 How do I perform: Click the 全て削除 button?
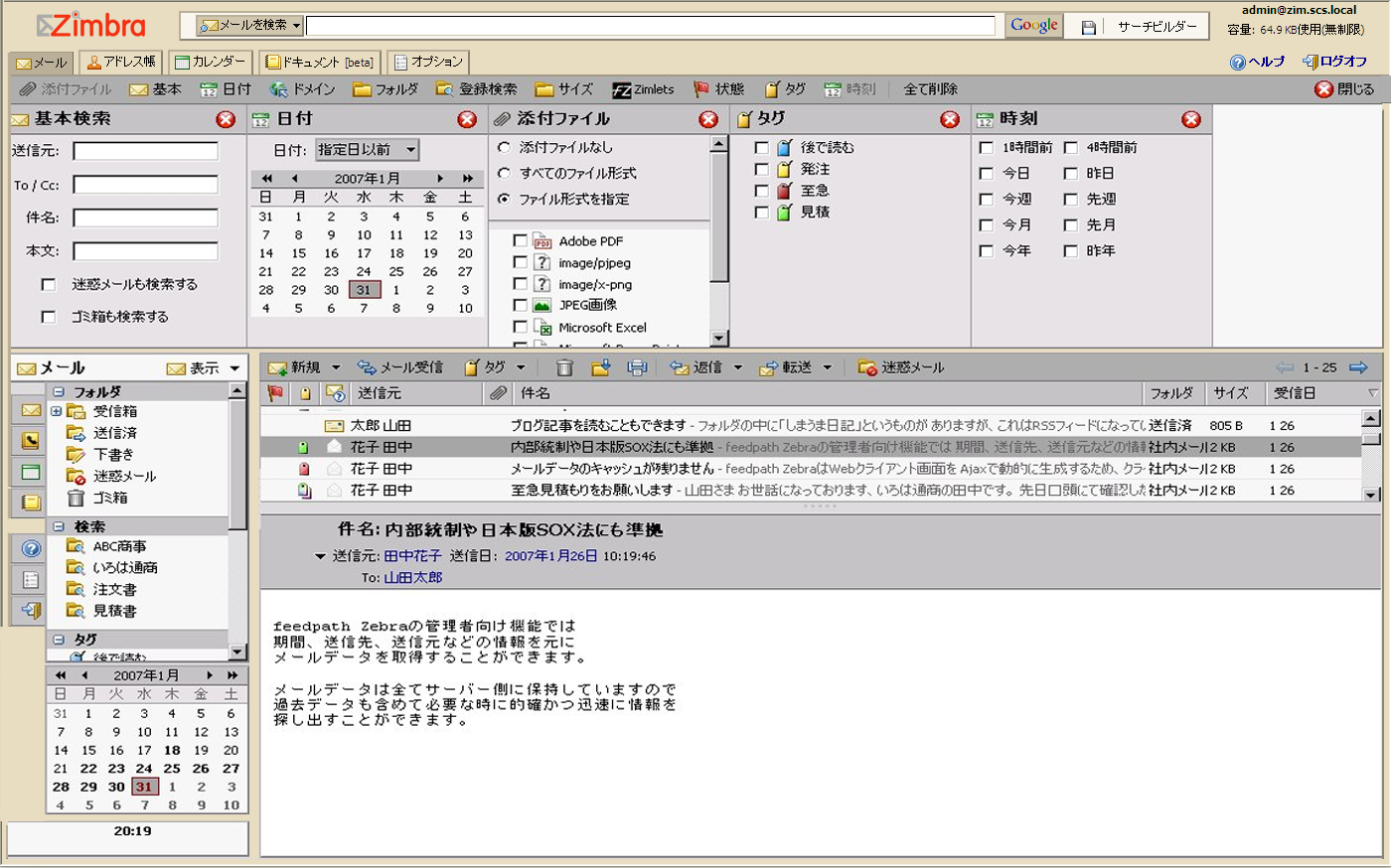[x=930, y=89]
